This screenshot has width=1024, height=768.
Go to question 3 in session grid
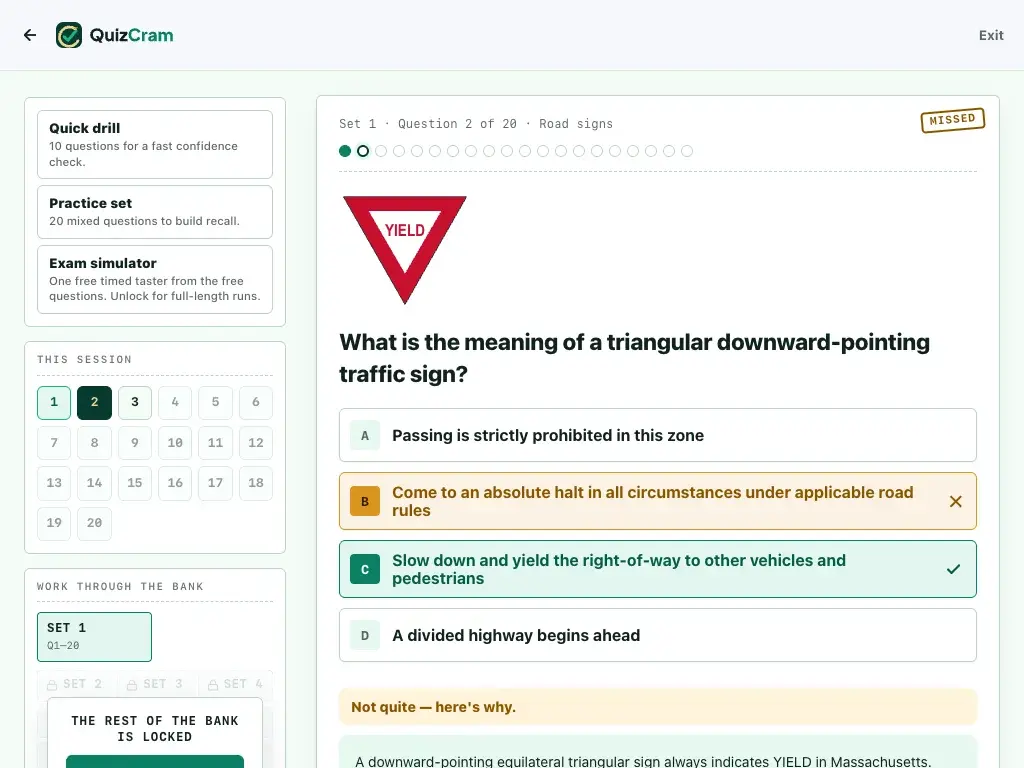click(135, 402)
